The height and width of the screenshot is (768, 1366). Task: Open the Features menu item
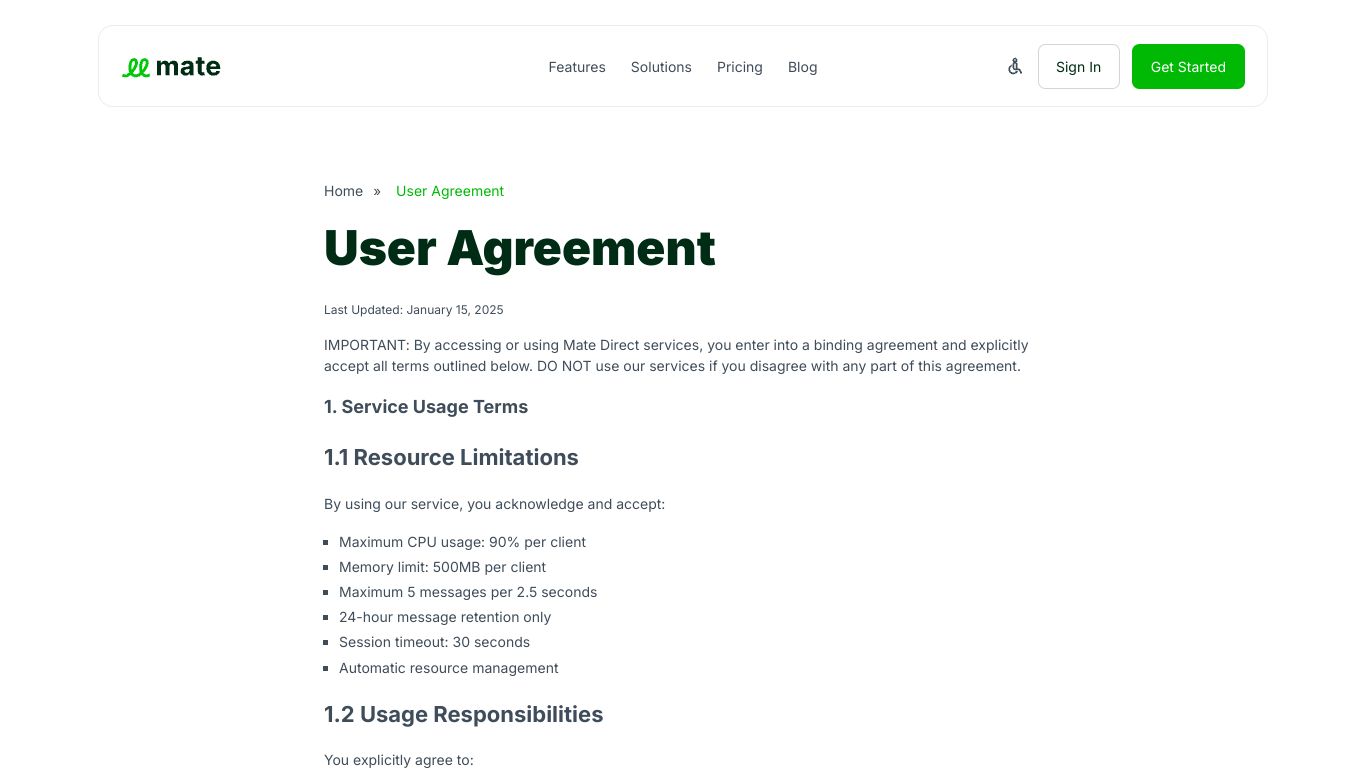coord(577,67)
